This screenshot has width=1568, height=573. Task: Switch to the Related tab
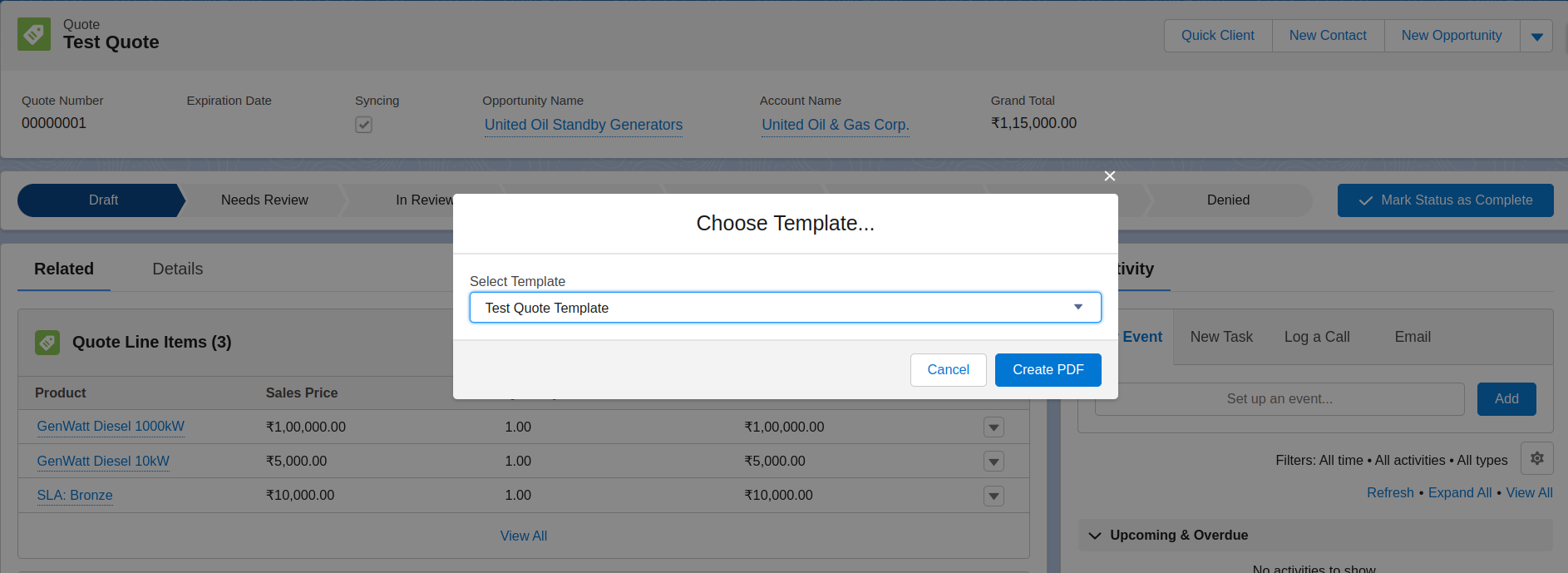[64, 269]
